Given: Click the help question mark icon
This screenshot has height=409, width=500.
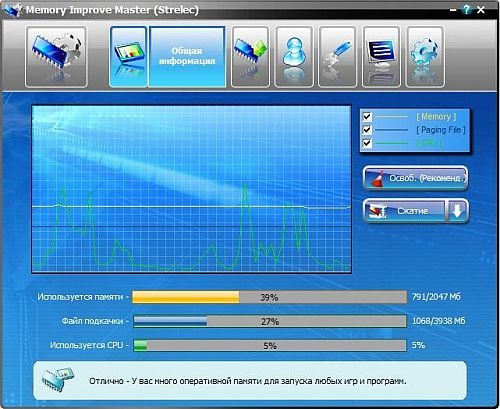Looking at the screenshot, I should (466, 10).
